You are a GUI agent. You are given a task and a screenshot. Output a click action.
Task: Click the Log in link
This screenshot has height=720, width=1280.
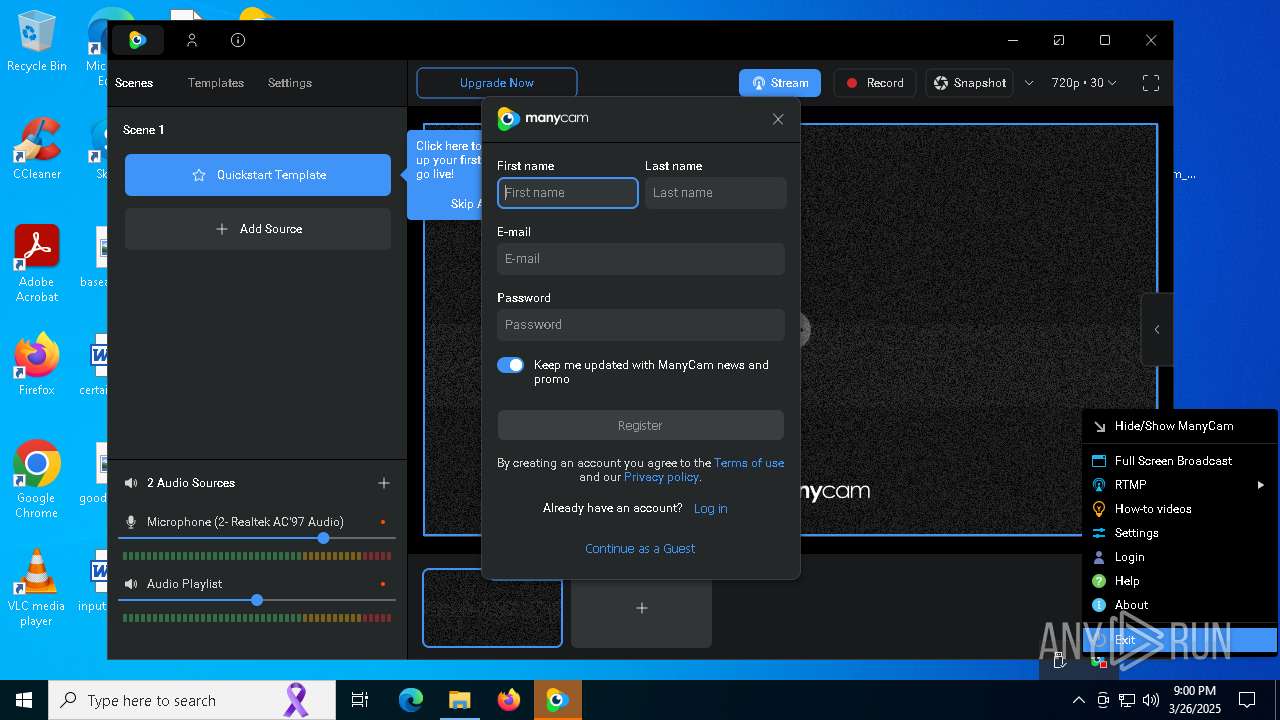[x=711, y=508]
